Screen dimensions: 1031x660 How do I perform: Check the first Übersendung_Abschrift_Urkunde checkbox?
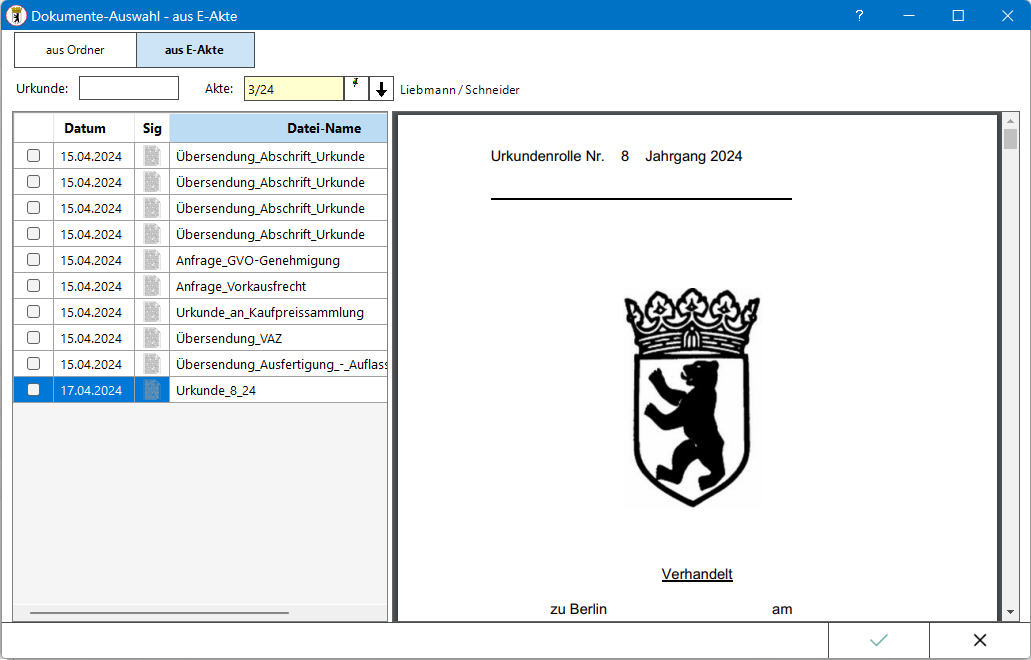click(34, 156)
